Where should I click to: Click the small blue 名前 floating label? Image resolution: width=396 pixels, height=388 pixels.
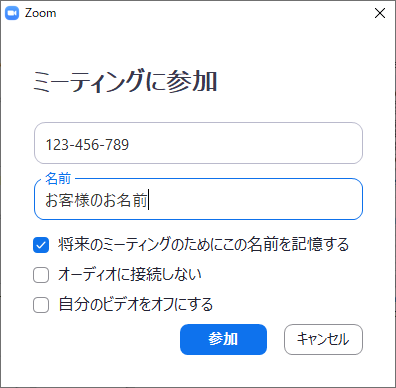[58, 179]
